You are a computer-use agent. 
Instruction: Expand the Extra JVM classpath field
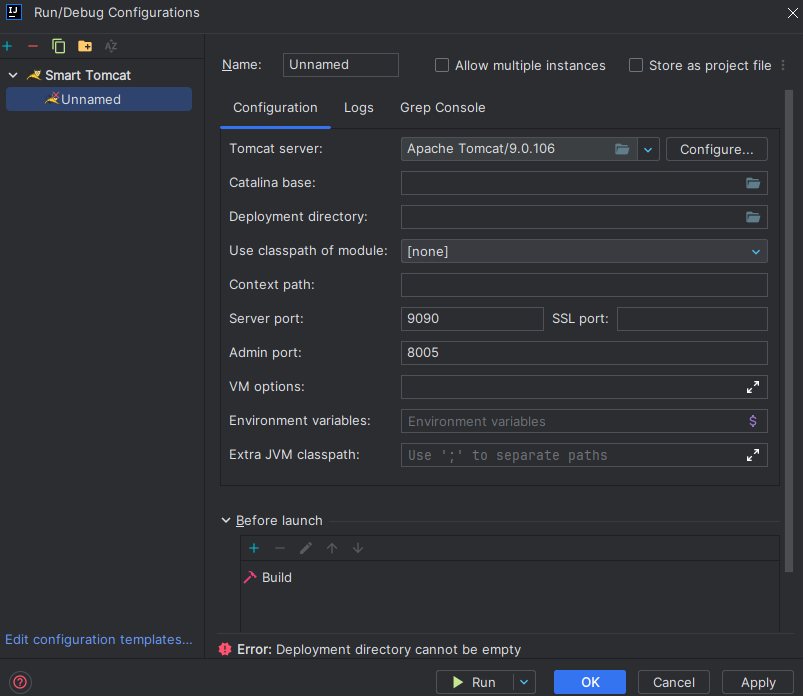click(753, 455)
